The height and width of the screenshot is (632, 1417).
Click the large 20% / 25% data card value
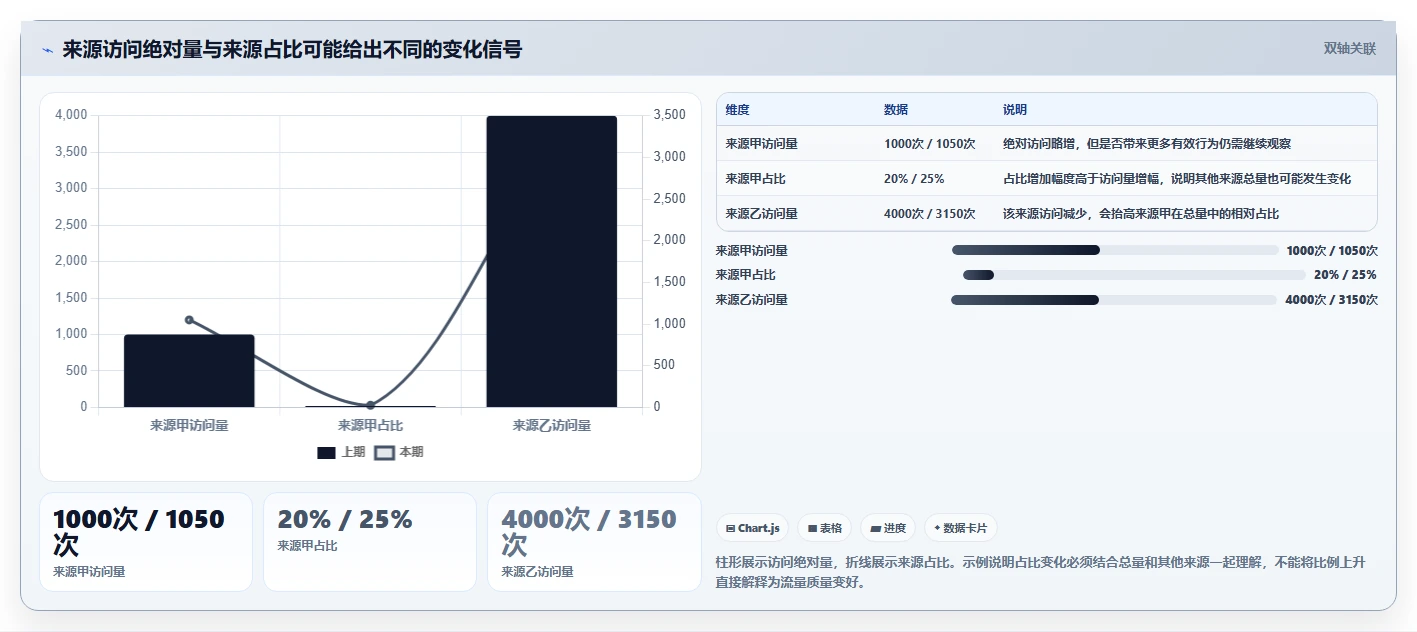pos(345,520)
